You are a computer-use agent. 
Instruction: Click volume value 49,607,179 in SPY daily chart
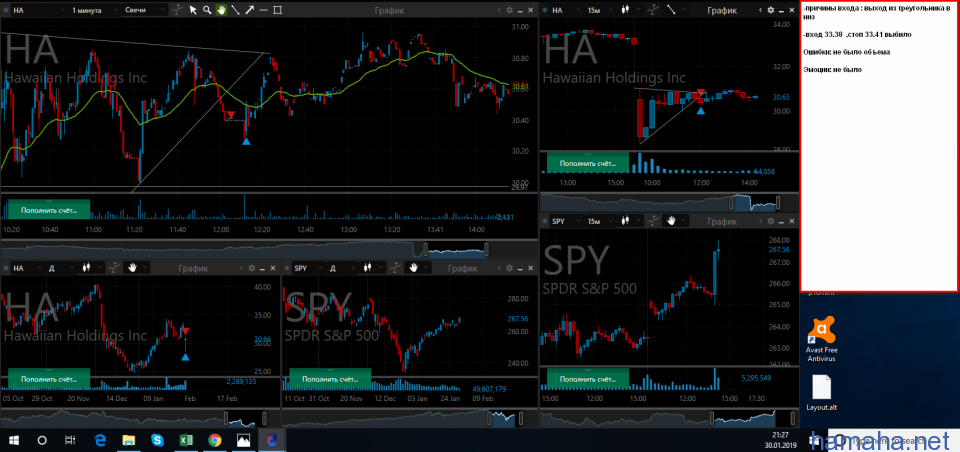pyautogui.click(x=489, y=389)
